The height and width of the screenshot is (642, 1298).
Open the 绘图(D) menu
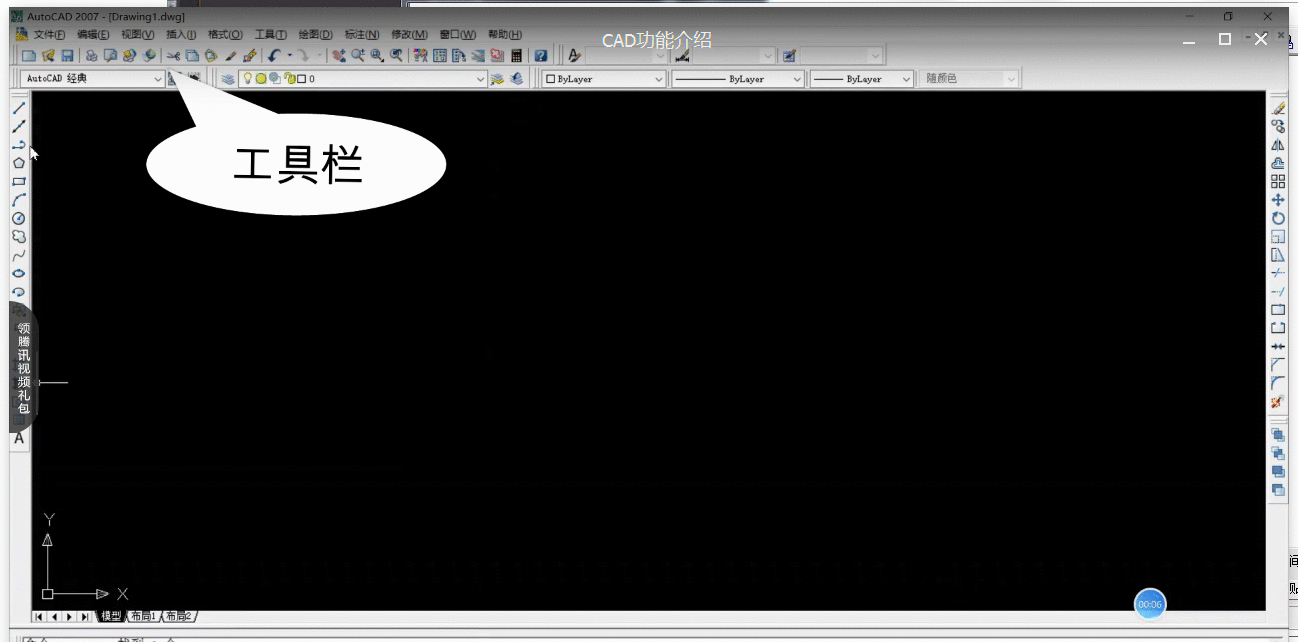coord(314,35)
